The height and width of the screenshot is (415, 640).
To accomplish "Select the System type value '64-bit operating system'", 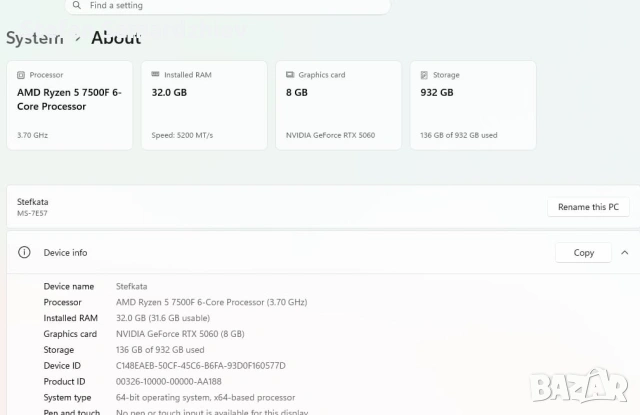I will coord(205,397).
